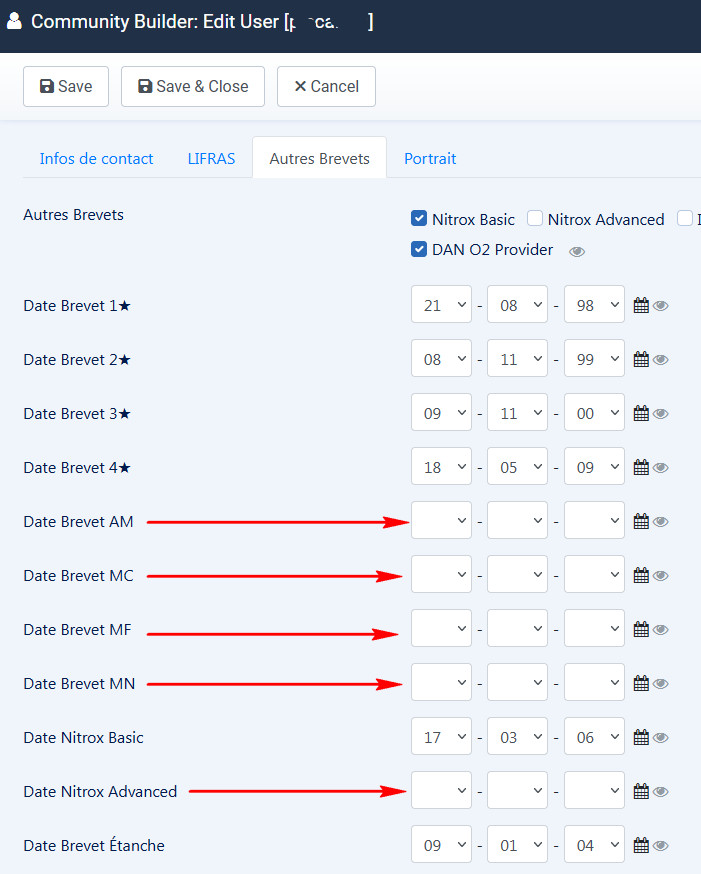The image size is (701, 874).
Task: Open day dropdown for Date Brevet 1★
Action: (x=441, y=305)
